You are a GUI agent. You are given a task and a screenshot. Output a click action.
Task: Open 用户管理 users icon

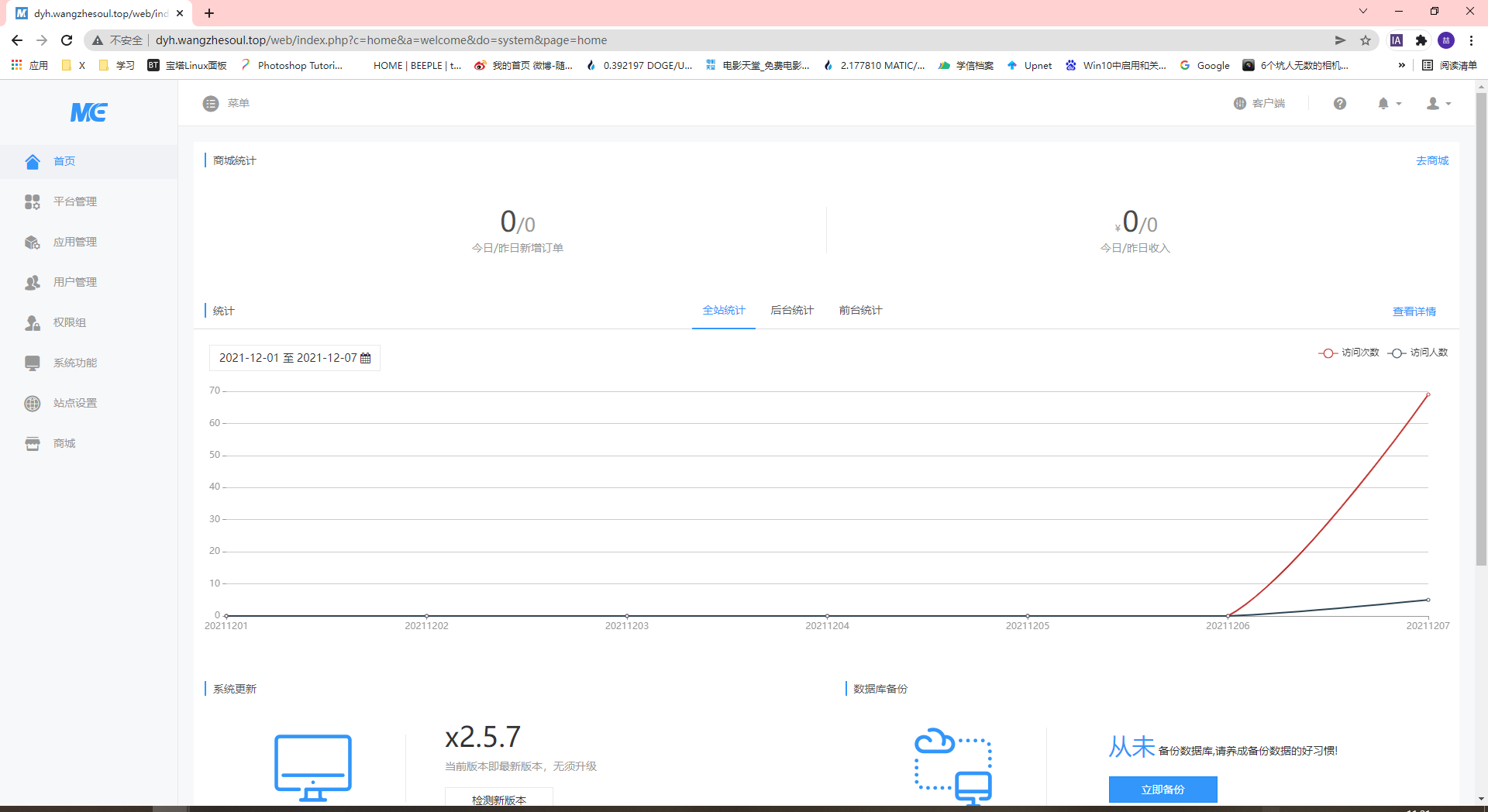click(33, 282)
